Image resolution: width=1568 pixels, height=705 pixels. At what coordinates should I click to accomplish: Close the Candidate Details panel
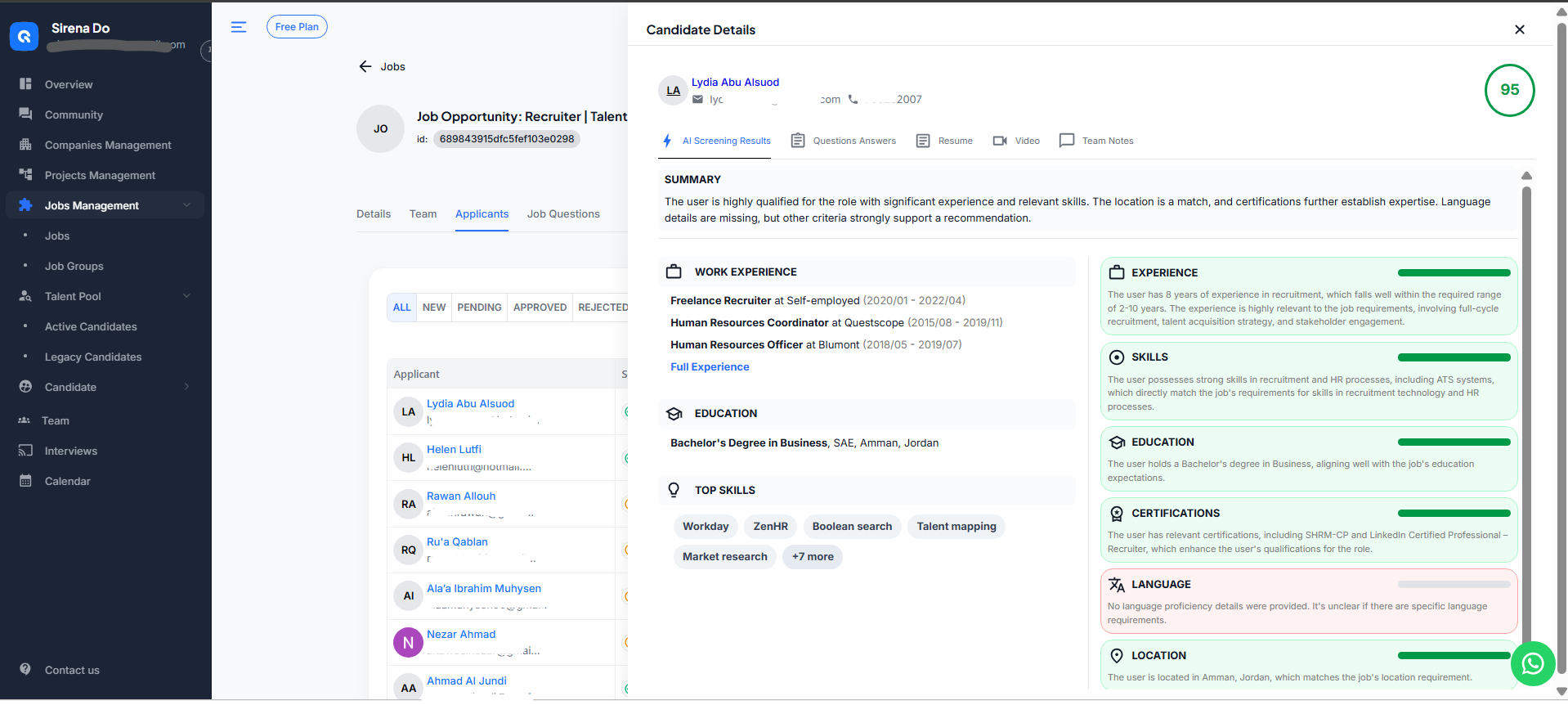point(1520,29)
